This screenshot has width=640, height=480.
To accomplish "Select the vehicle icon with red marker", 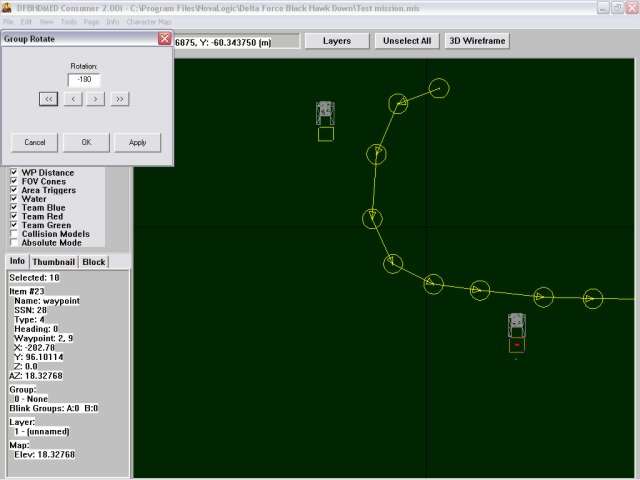I will tap(516, 325).
